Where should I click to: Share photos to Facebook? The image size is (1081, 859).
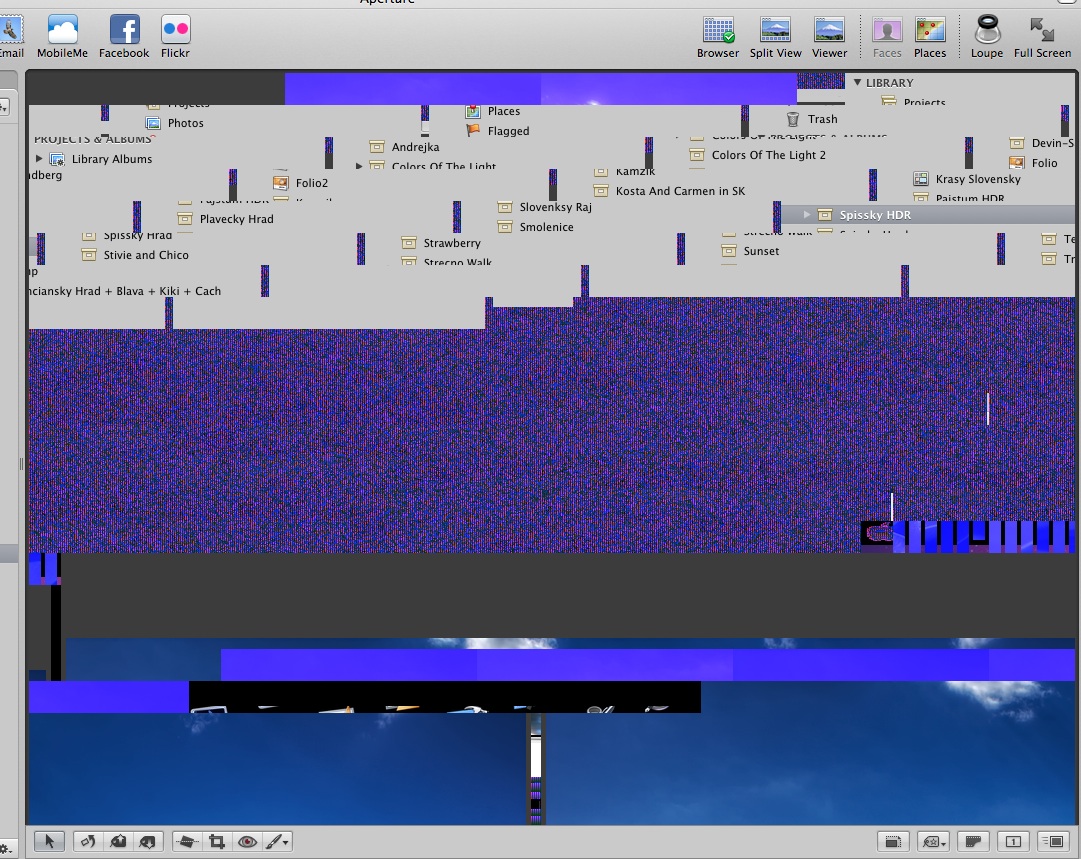coord(124,36)
